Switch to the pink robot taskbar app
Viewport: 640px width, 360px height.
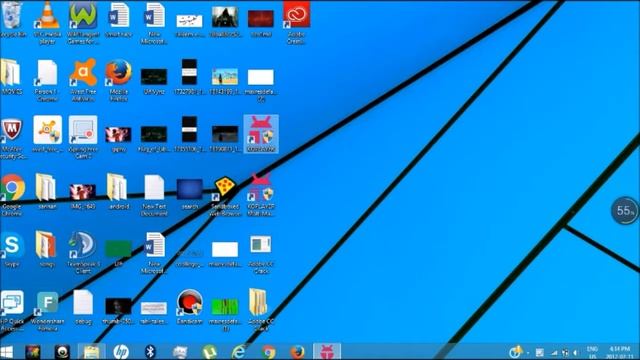327,352
